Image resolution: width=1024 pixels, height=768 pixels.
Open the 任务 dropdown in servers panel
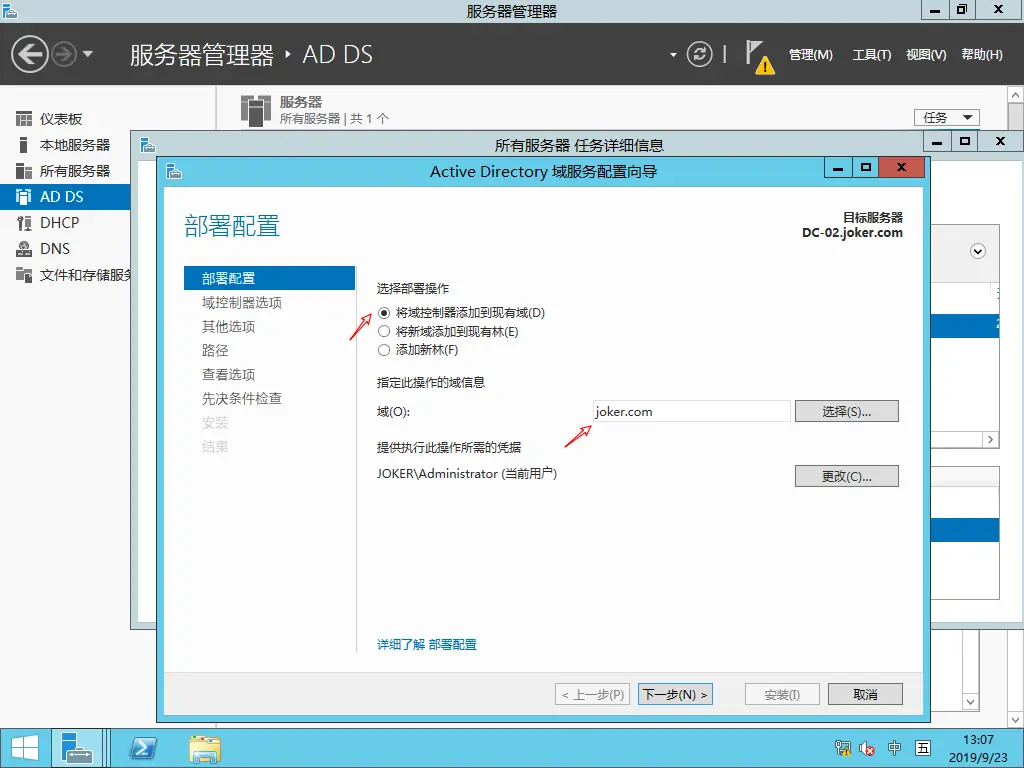(946, 118)
